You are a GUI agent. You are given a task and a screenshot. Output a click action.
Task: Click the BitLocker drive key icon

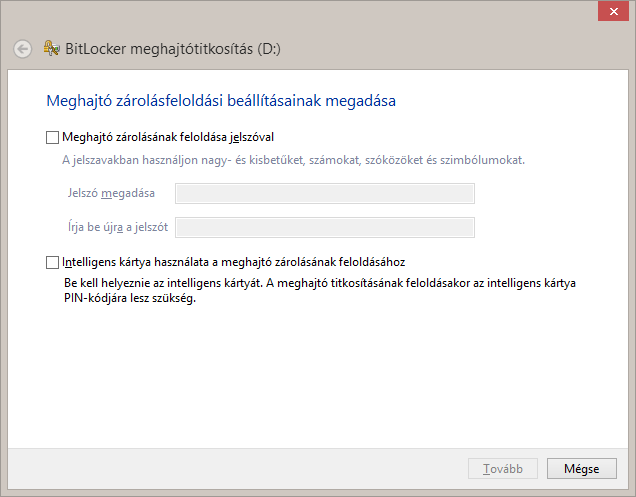(x=52, y=48)
